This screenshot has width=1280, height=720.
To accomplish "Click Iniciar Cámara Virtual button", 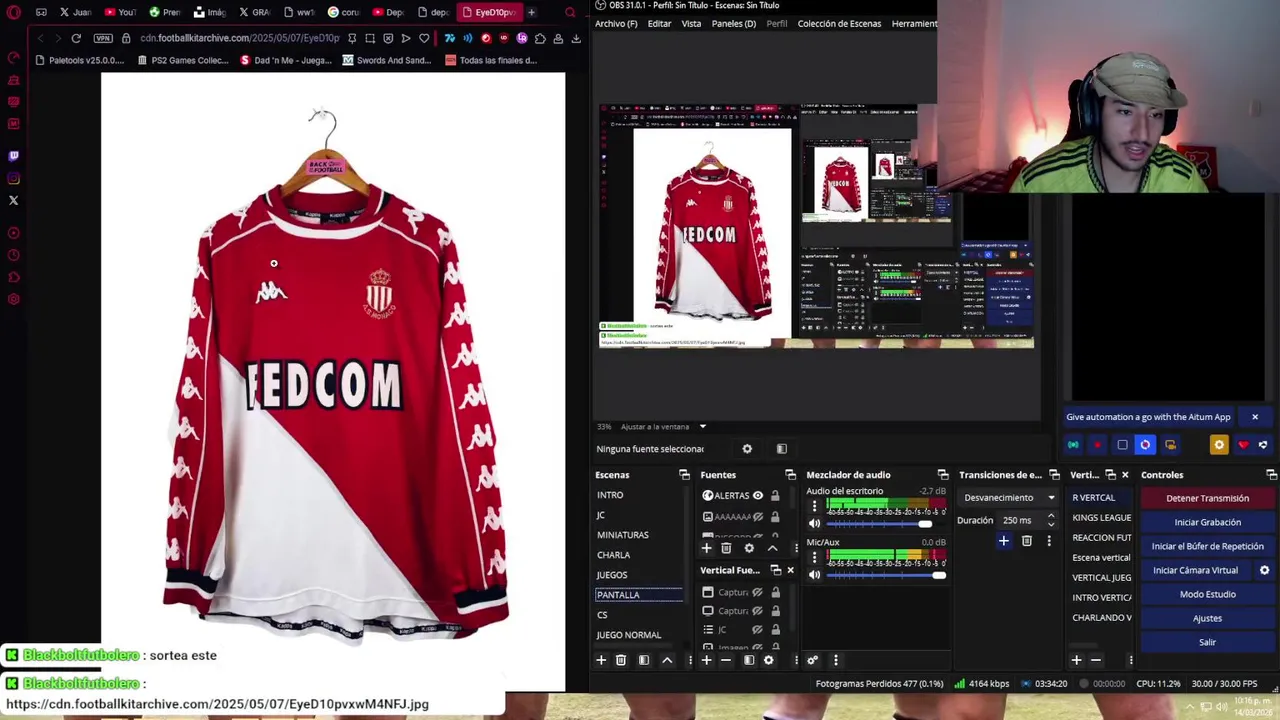I will click(1195, 570).
